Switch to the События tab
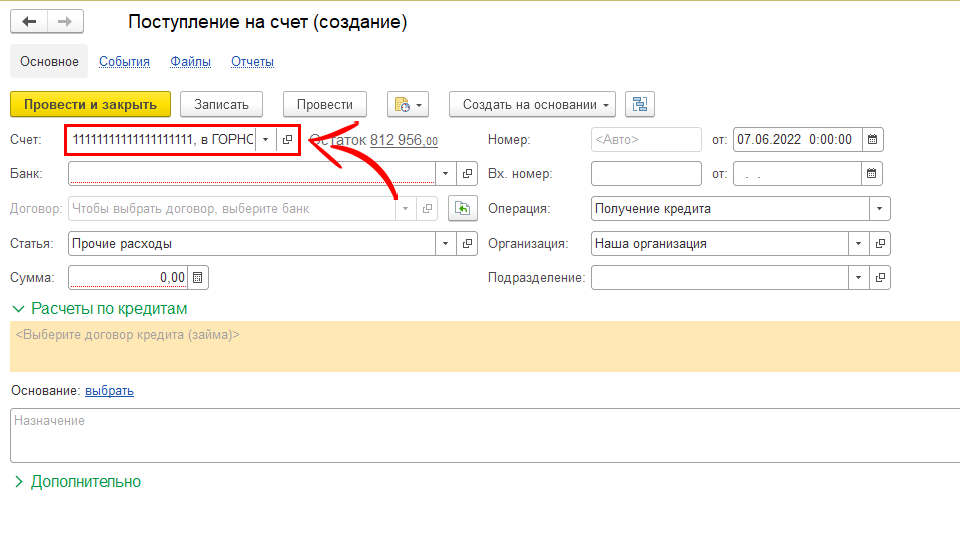This screenshot has height=540, width=960. pyautogui.click(x=124, y=61)
